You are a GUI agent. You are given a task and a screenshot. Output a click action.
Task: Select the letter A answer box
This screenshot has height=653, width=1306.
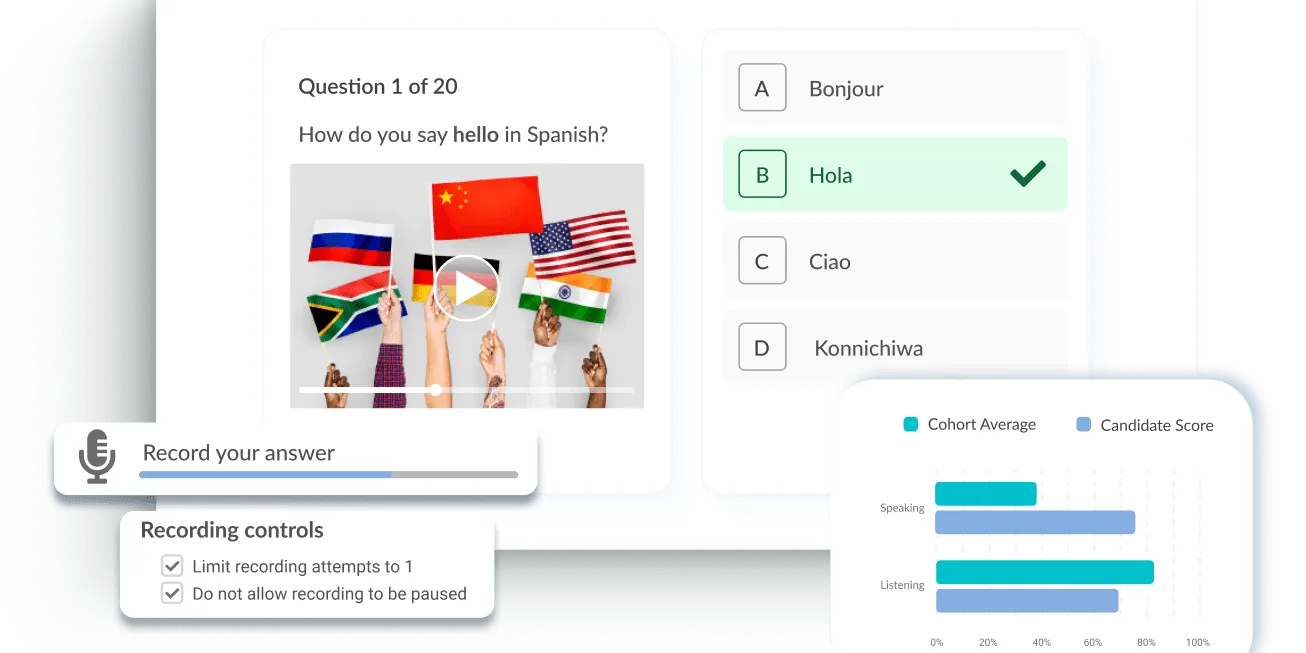(762, 88)
